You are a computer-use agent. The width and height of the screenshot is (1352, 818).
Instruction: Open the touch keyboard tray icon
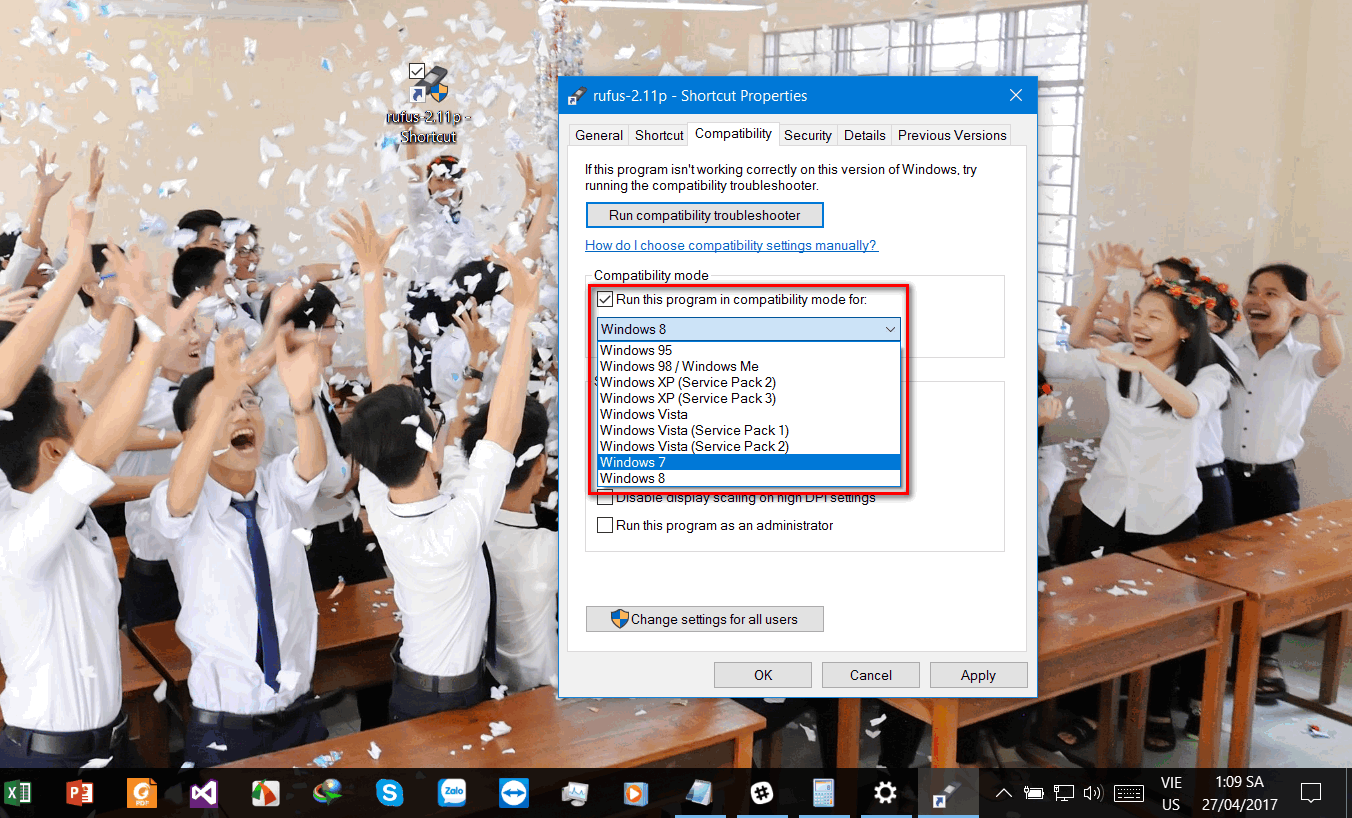[x=1128, y=794]
